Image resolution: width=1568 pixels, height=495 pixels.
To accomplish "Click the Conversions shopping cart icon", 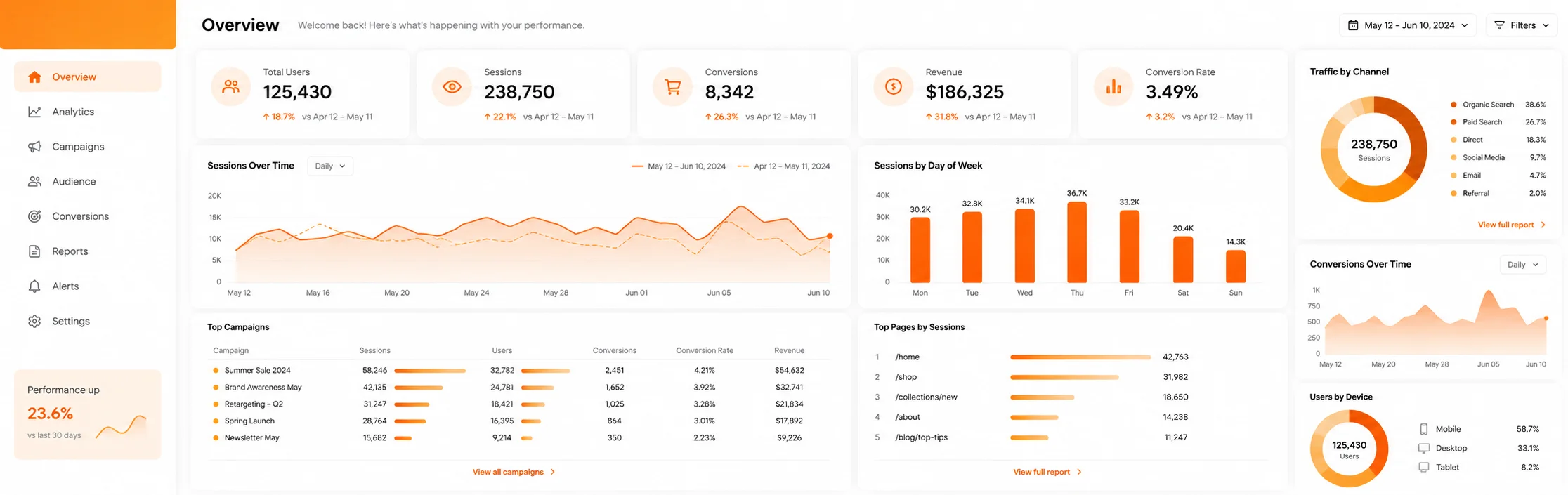I will (x=672, y=87).
